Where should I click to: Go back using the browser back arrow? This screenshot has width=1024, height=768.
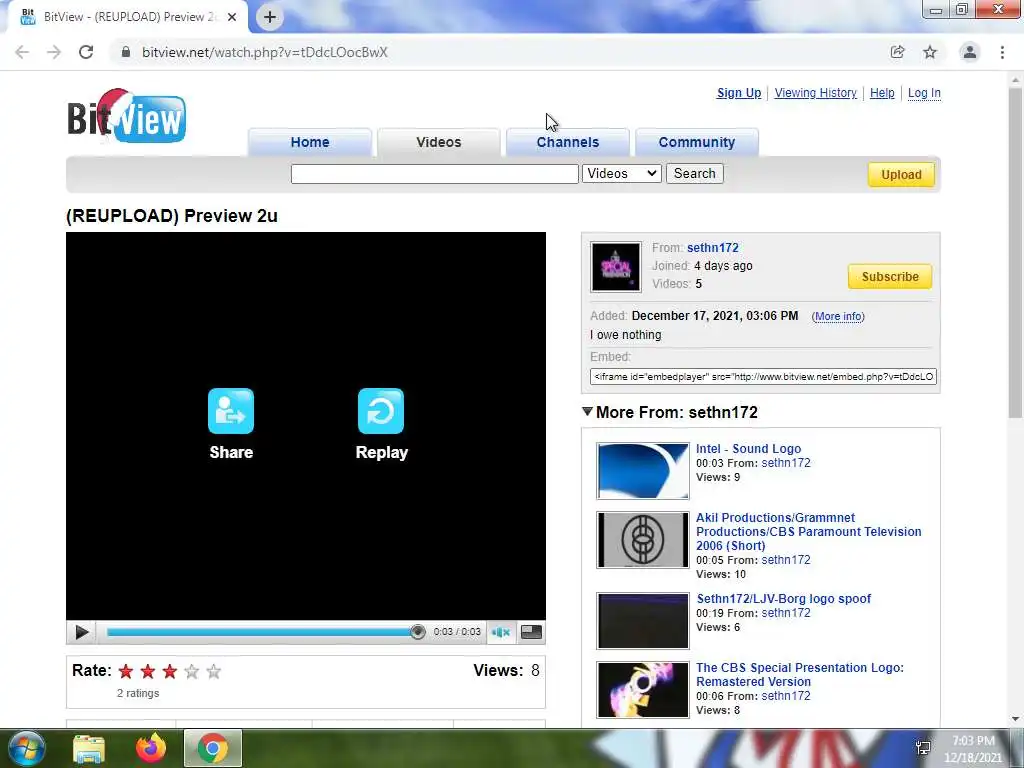(x=22, y=52)
